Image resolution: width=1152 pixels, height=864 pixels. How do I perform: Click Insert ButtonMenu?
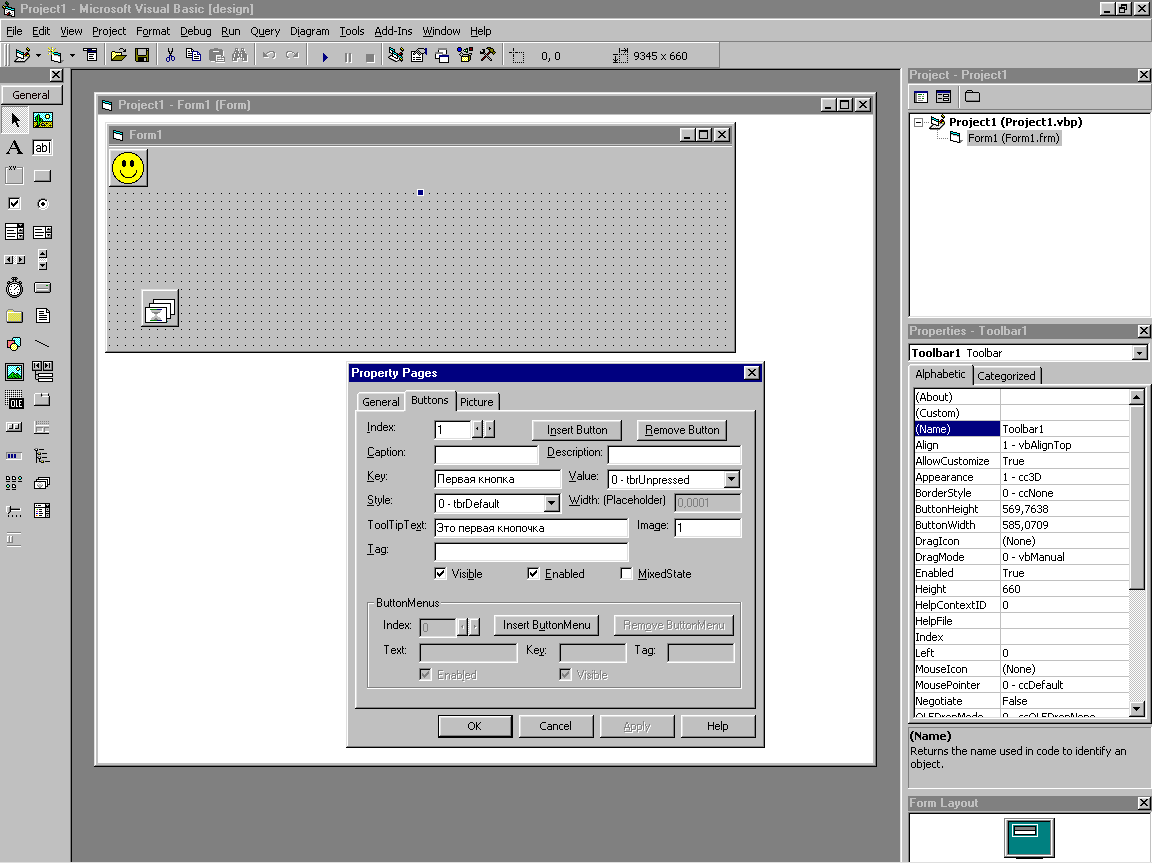547,625
